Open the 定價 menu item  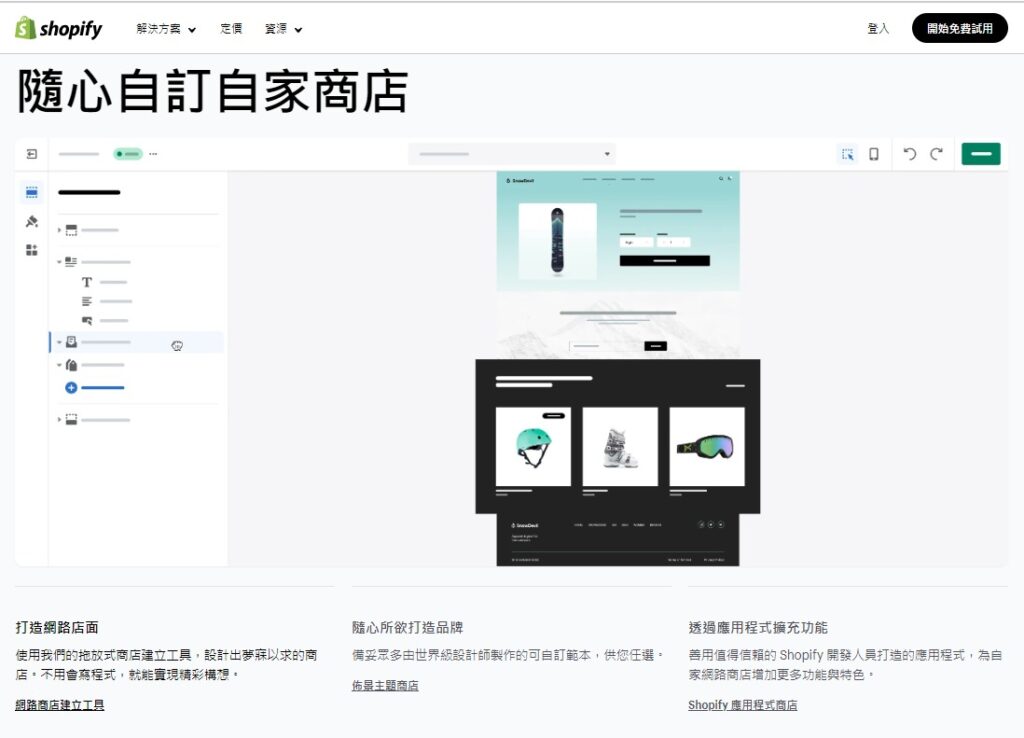(x=231, y=29)
